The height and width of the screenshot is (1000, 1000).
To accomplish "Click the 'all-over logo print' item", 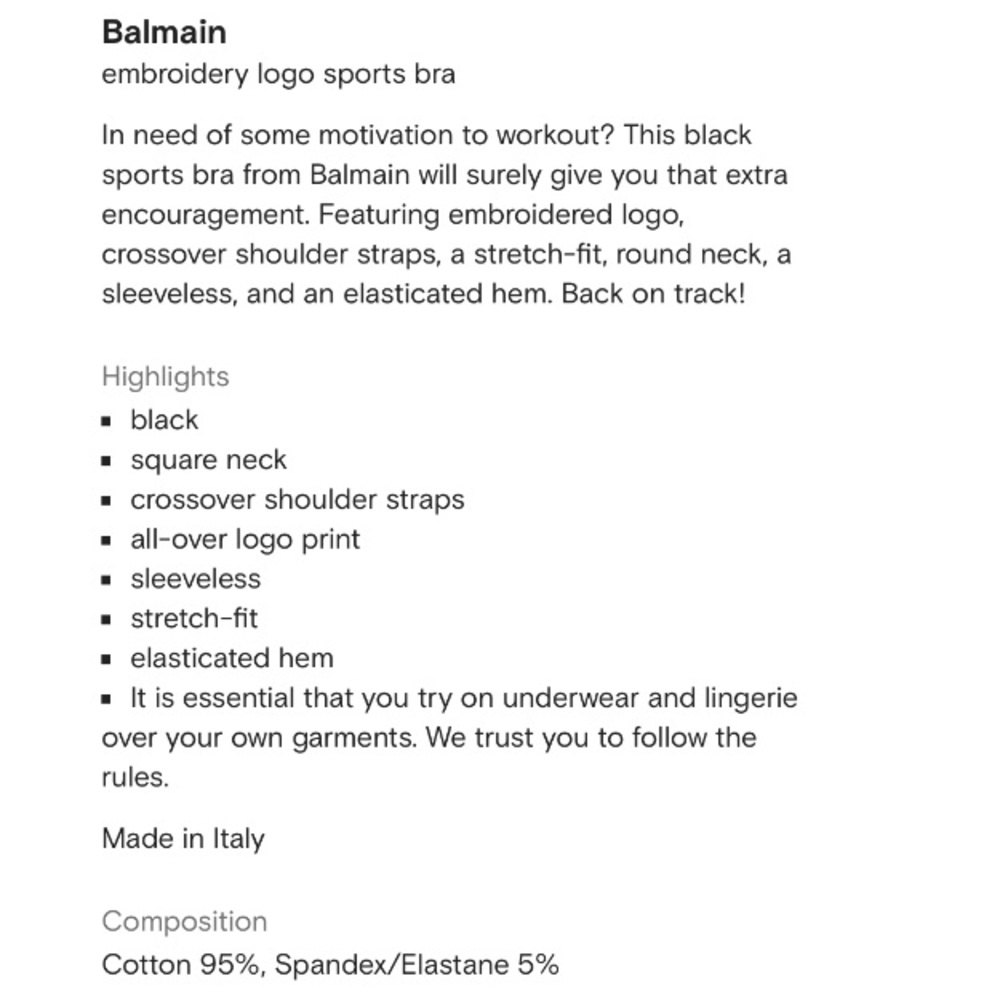I will [x=246, y=540].
